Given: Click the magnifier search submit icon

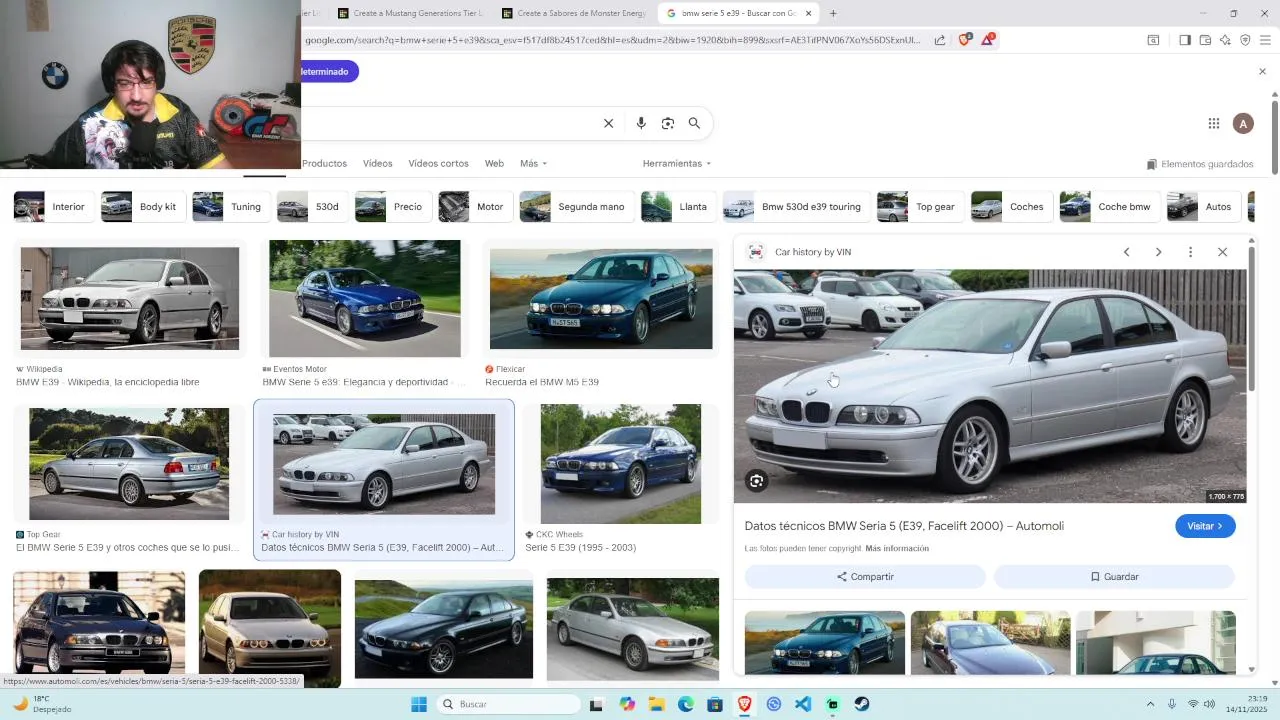Looking at the screenshot, I should 694,123.
